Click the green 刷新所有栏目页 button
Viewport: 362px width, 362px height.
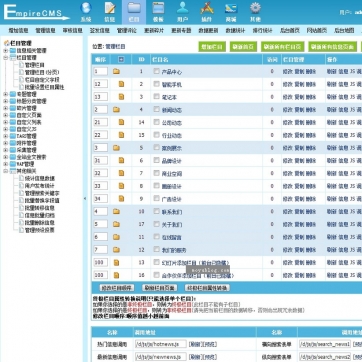[x=283, y=47]
